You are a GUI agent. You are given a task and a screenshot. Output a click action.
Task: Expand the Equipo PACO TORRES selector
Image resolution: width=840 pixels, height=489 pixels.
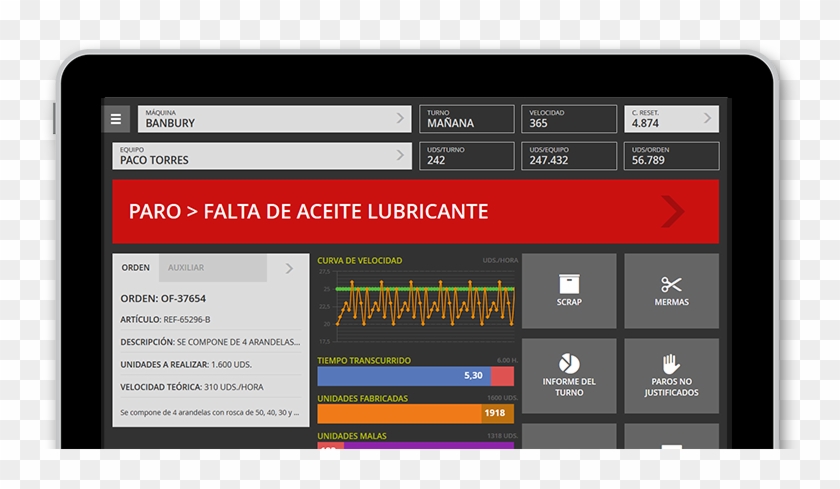tap(400, 156)
